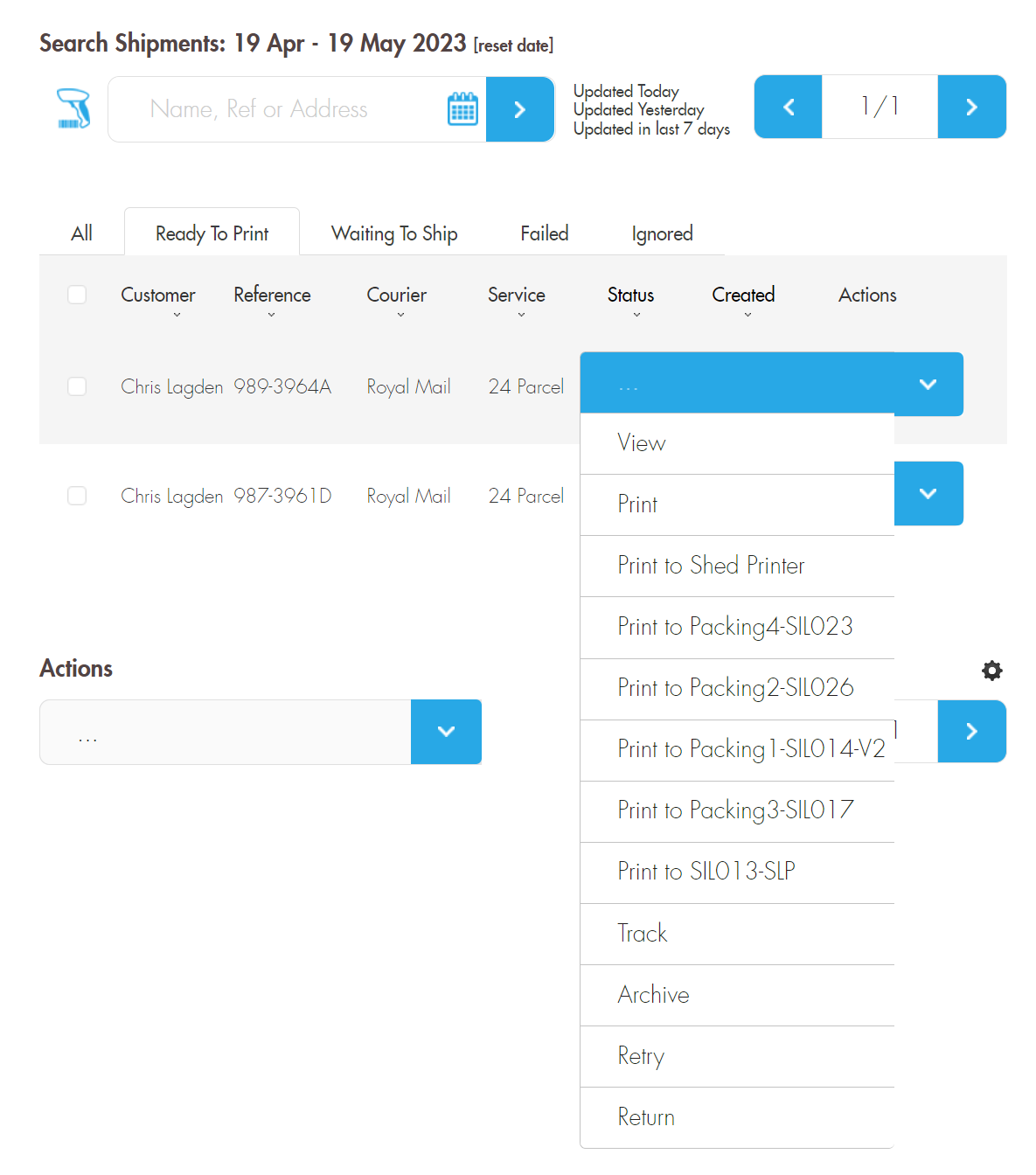Screen dimensions: 1036x1175
Task: Click the barcode scanner icon
Action: coord(73,109)
